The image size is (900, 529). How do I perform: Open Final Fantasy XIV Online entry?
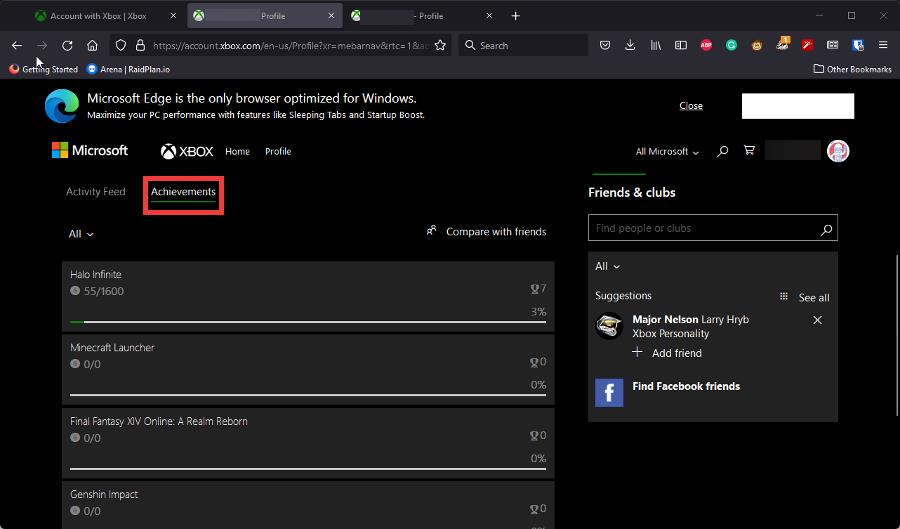tap(308, 444)
